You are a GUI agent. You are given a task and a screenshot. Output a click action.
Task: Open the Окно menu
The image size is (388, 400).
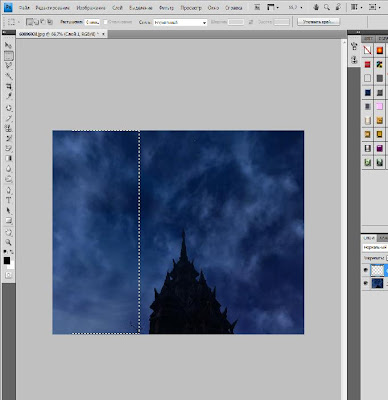coord(213,8)
